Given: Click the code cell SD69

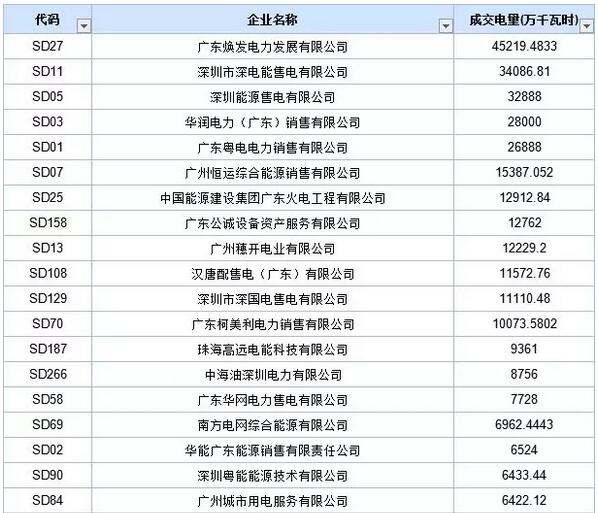Looking at the screenshot, I should point(48,425).
